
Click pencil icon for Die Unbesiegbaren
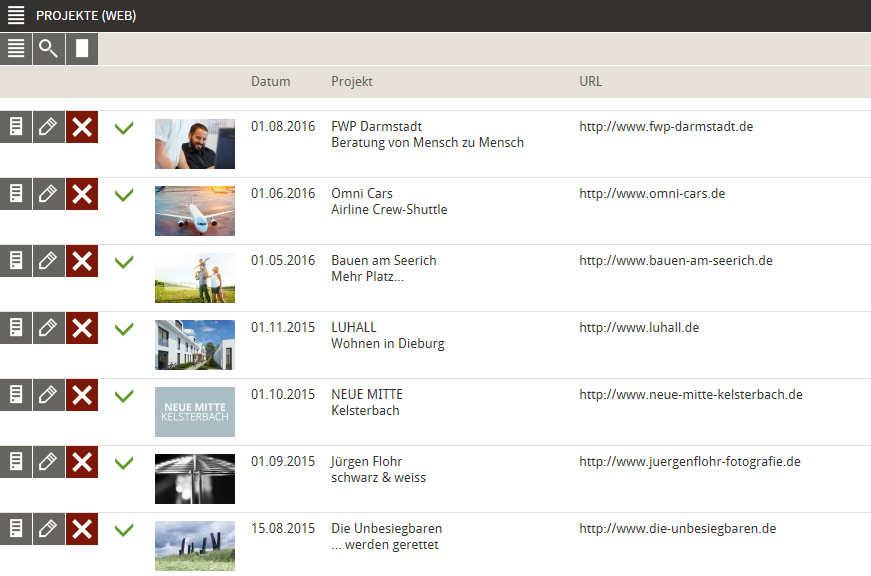click(49, 529)
